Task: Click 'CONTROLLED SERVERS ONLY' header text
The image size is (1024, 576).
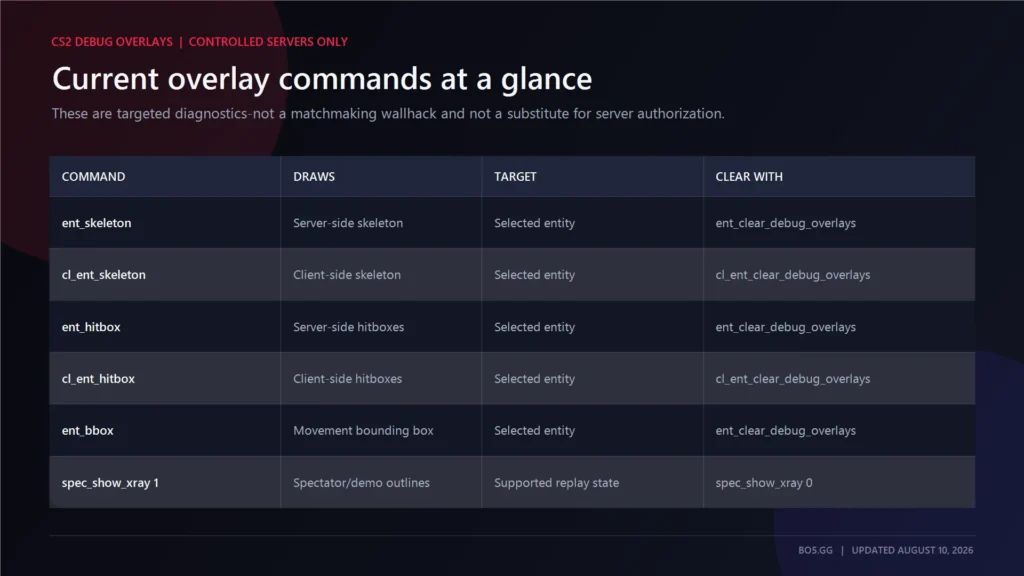Action: tap(268, 42)
